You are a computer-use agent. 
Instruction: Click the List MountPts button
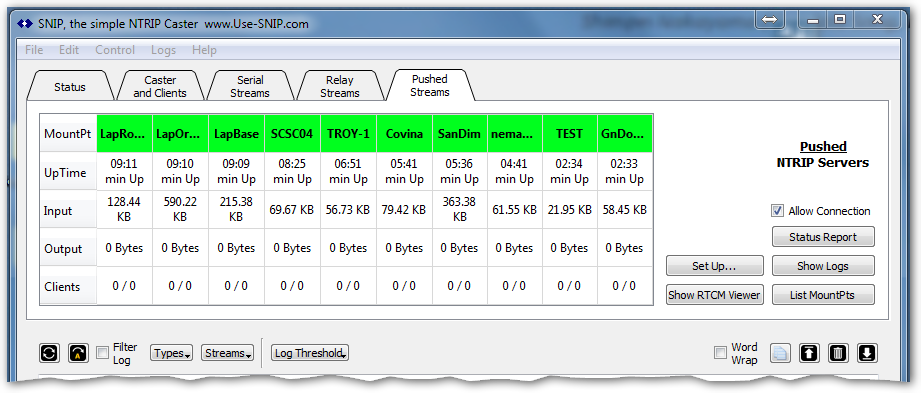click(x=823, y=295)
